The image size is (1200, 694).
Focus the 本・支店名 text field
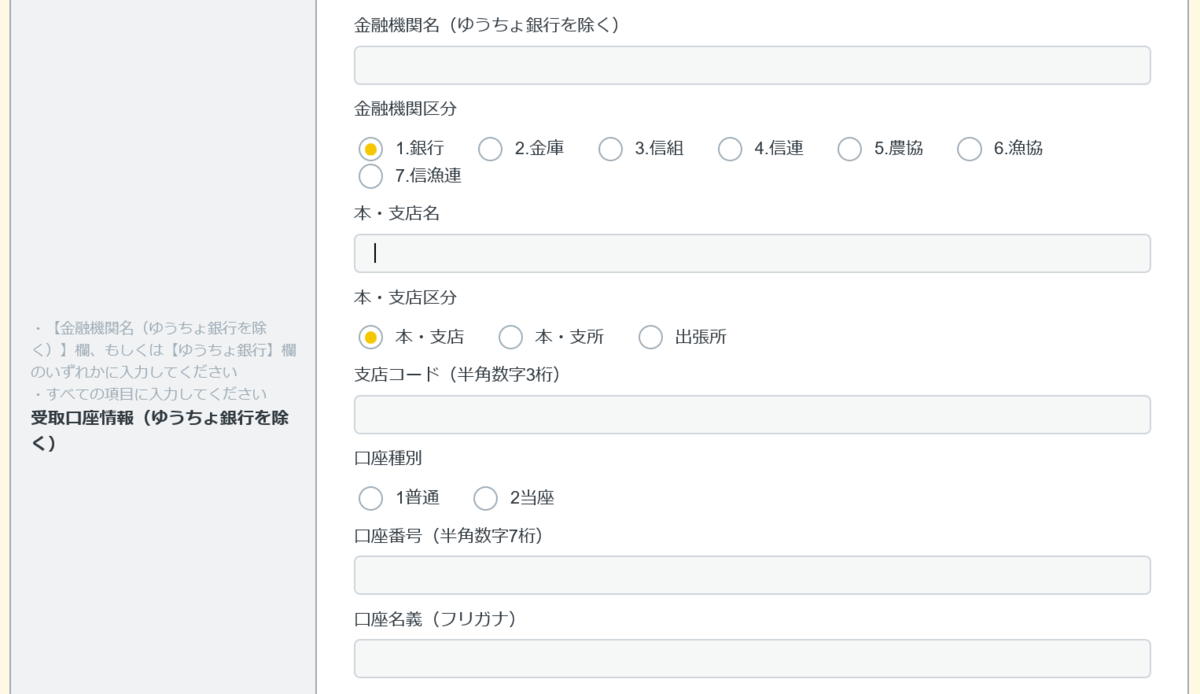pos(752,253)
